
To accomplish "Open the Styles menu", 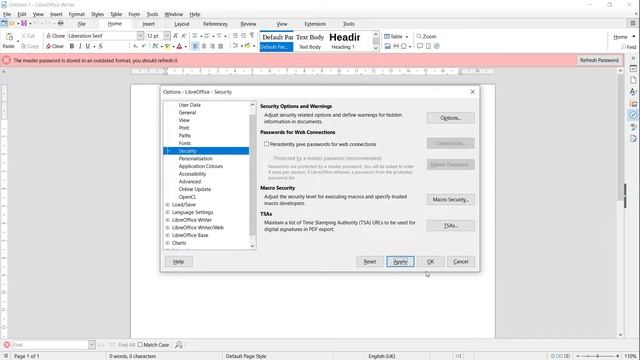I will tap(97, 14).
